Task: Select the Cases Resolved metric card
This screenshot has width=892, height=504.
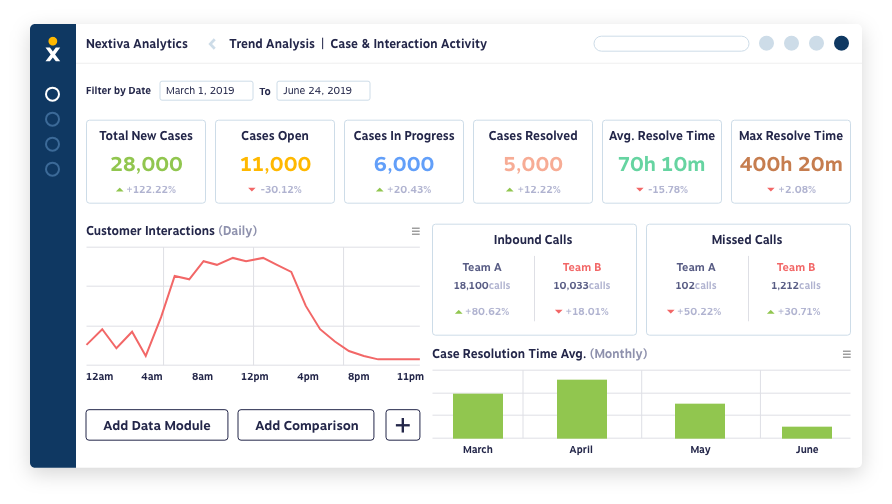Action: click(533, 162)
